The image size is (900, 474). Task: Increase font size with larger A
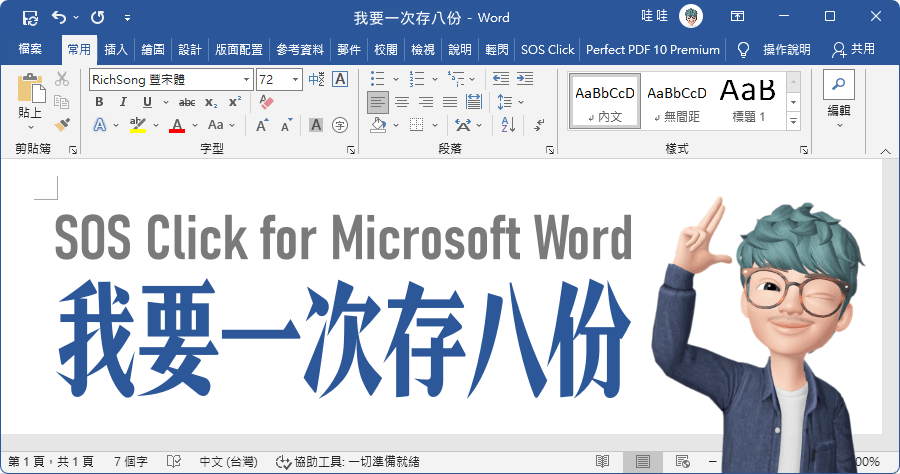(x=262, y=125)
